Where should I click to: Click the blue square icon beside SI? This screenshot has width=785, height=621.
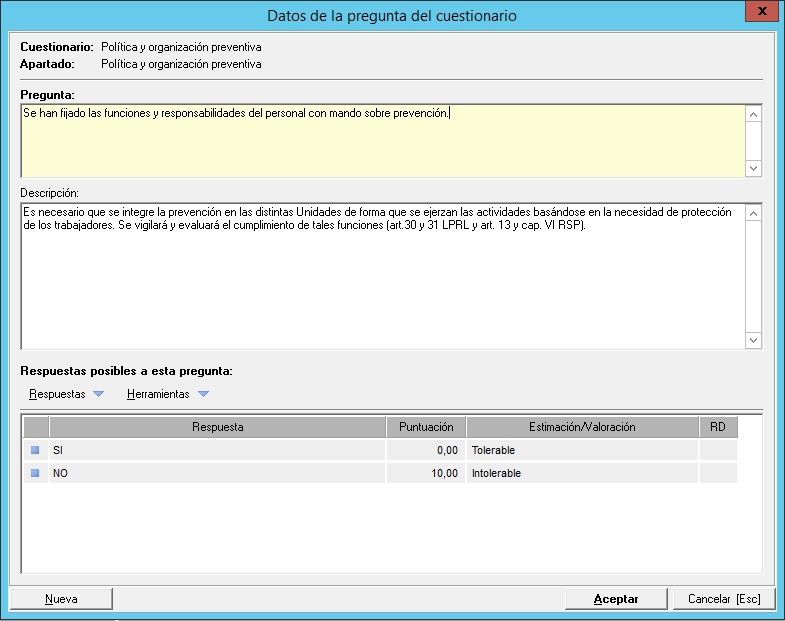pyautogui.click(x=35, y=451)
